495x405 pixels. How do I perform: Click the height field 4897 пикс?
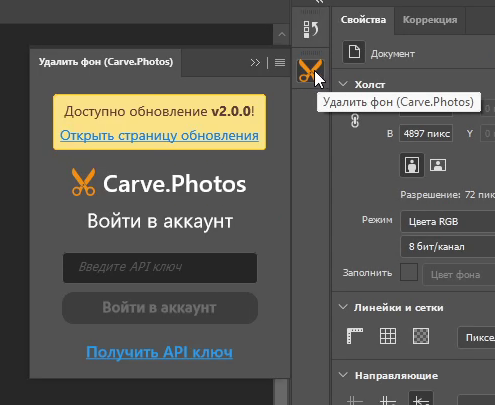[426, 134]
